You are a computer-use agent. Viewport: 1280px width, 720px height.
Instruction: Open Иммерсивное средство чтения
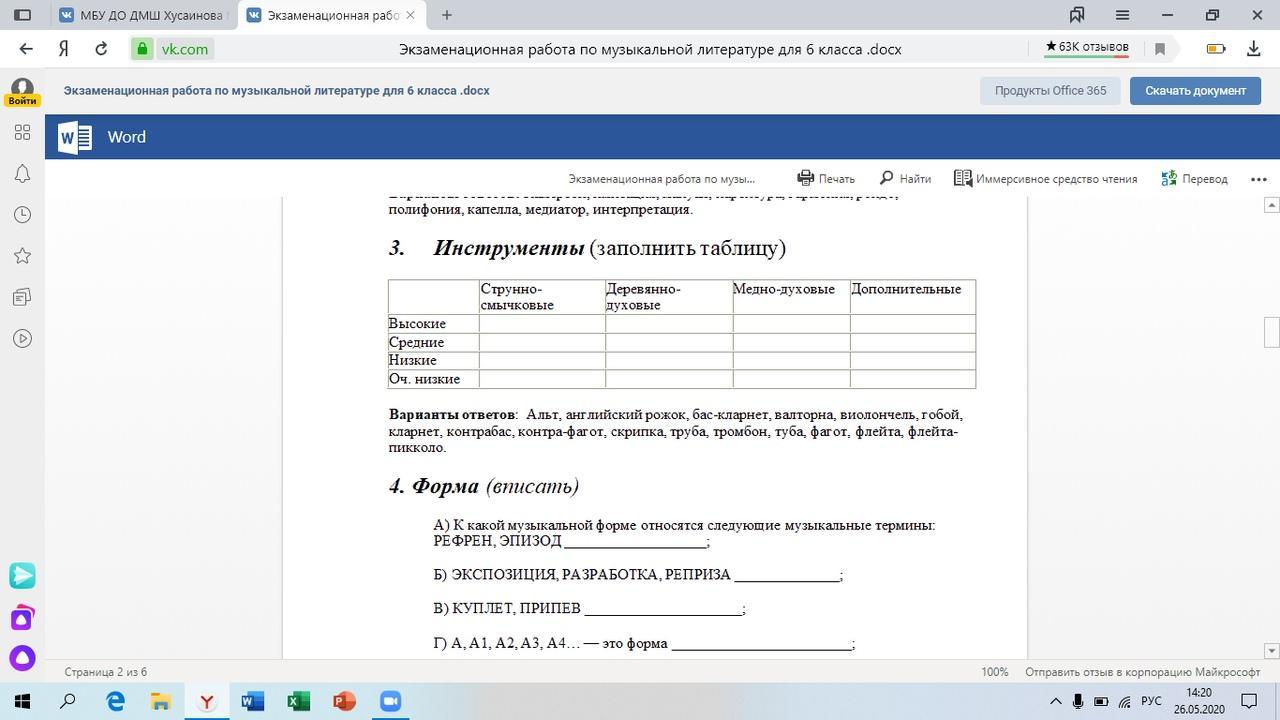click(1045, 179)
